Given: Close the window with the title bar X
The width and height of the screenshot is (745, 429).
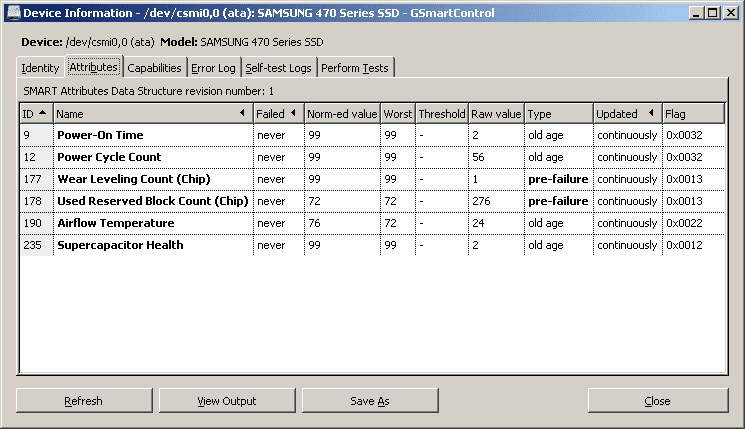Looking at the screenshot, I should click(x=731, y=13).
